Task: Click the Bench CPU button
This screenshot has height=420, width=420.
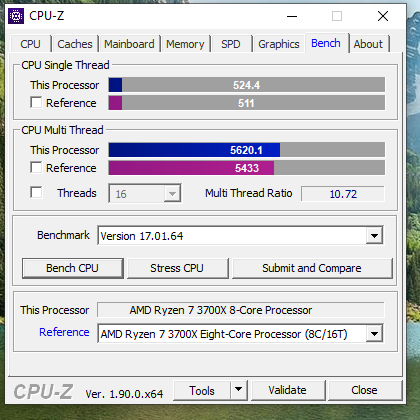Action: pyautogui.click(x=72, y=268)
